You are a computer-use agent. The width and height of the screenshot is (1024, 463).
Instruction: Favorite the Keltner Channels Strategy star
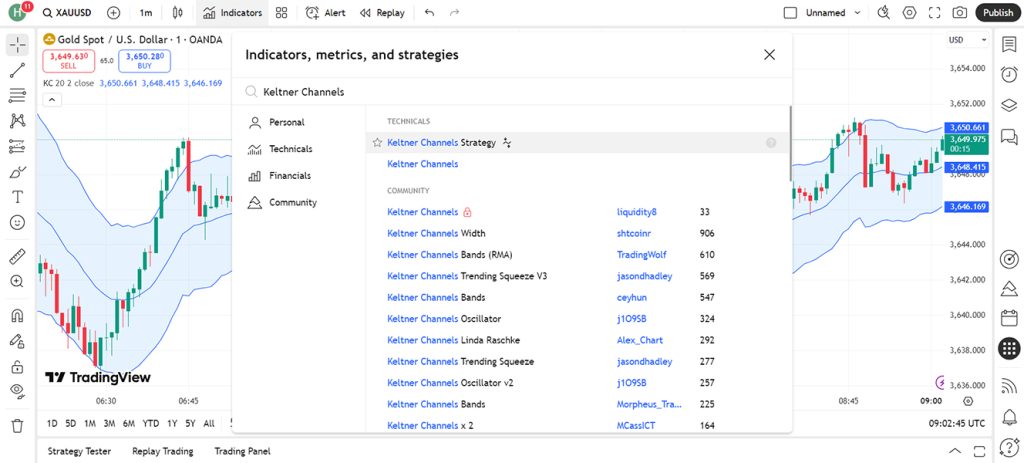377,142
